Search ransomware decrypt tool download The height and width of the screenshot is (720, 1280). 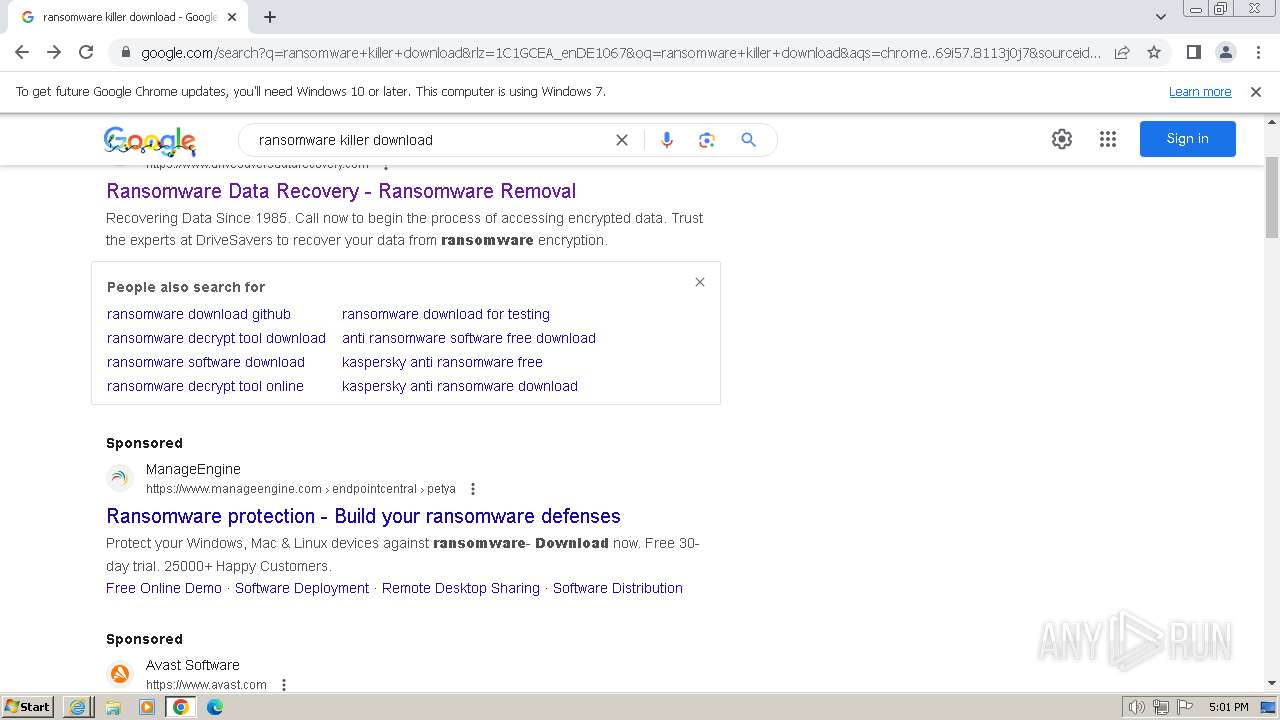pyautogui.click(x=216, y=338)
